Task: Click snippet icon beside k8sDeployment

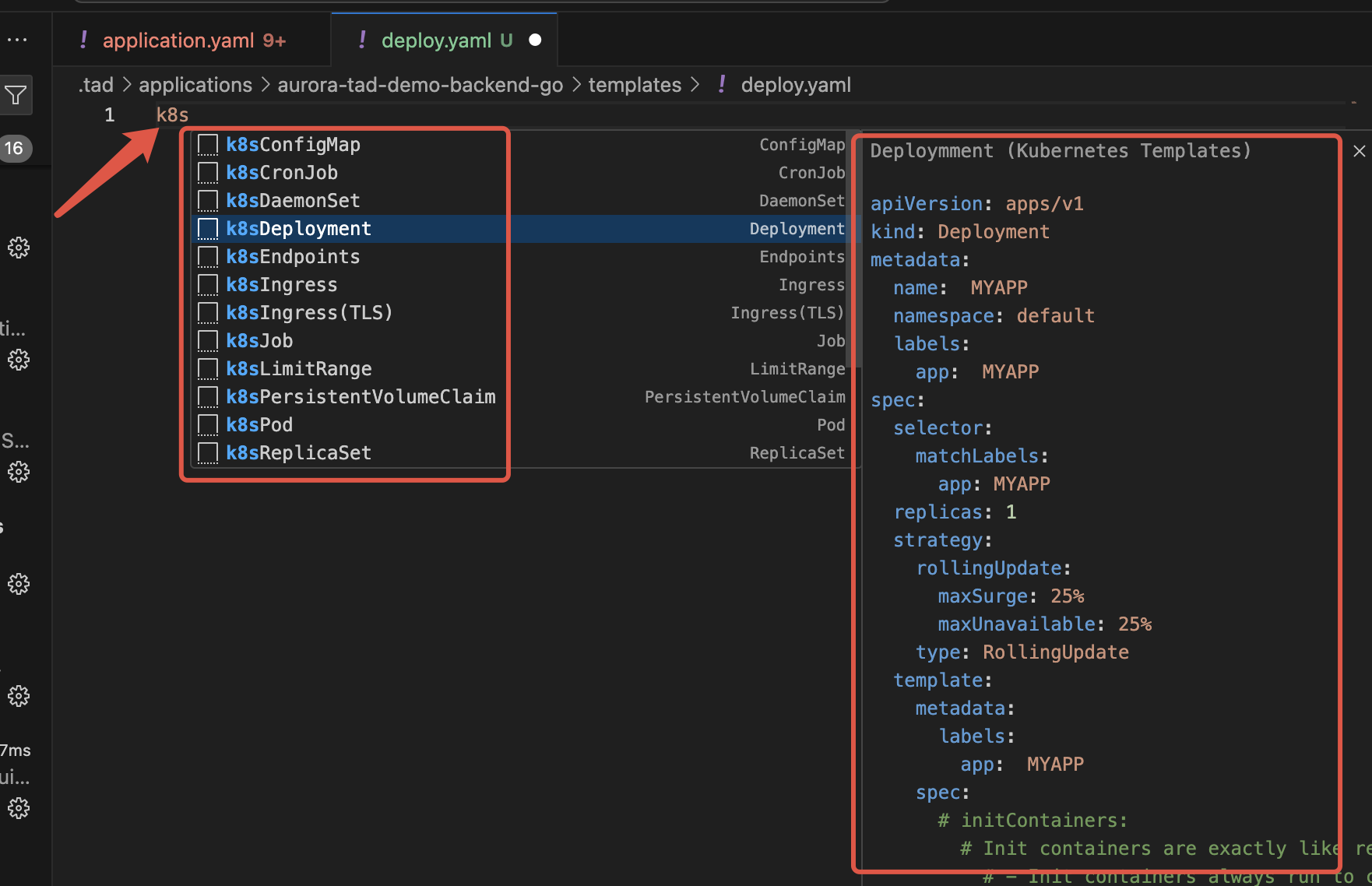Action: click(207, 229)
